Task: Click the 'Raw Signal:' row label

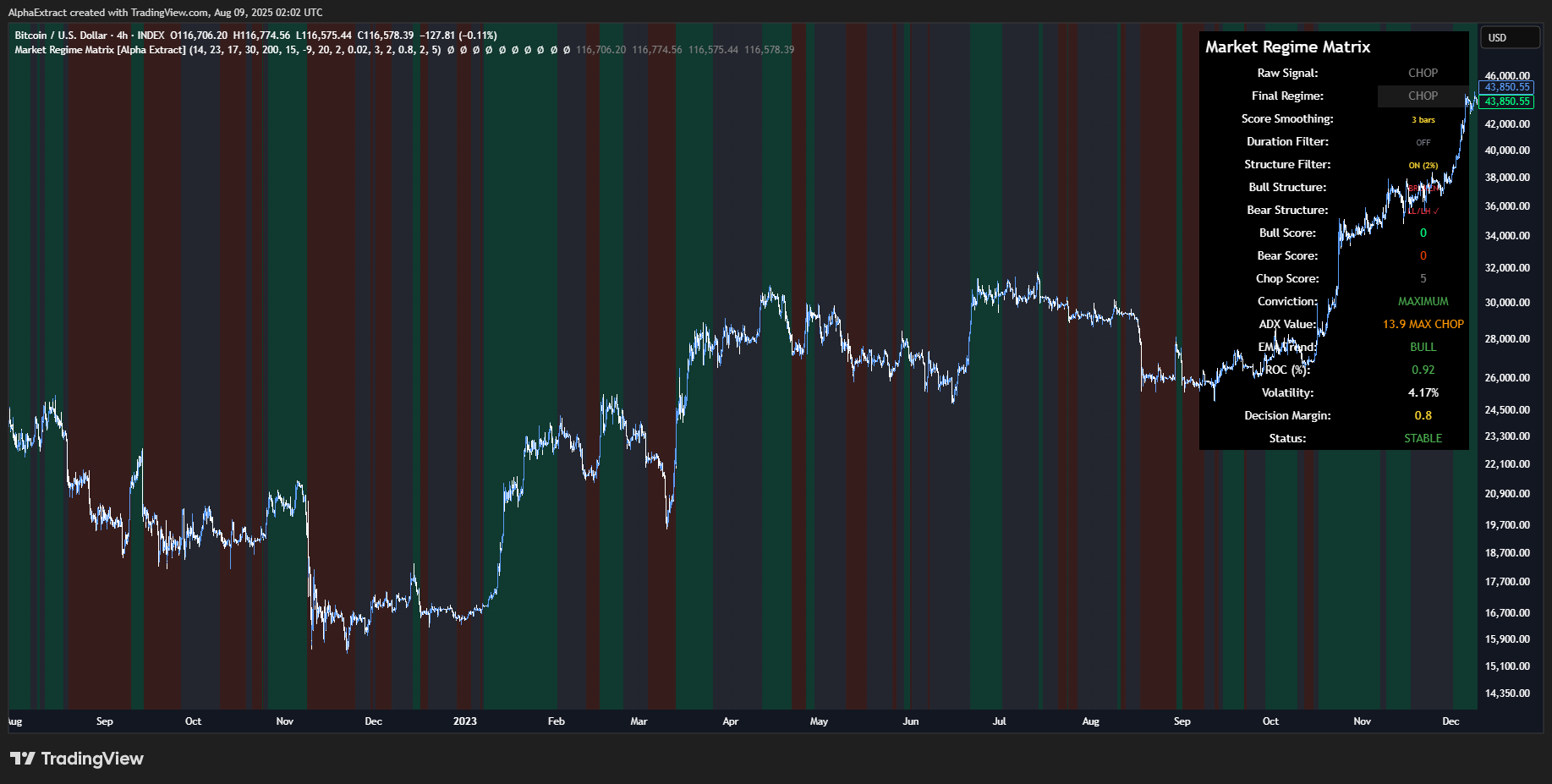Action: 1287,74
